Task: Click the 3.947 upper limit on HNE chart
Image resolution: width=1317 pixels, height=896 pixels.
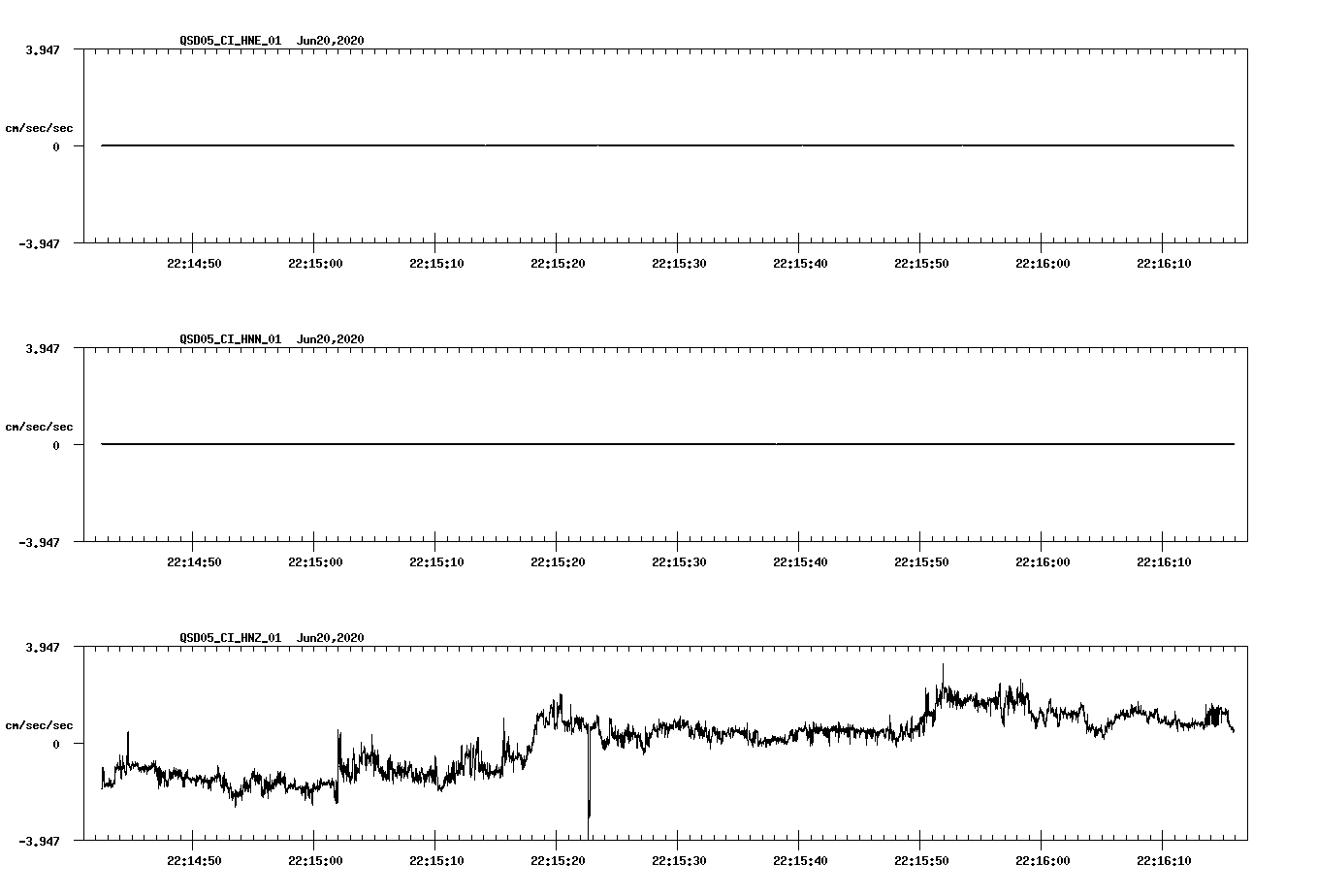Action: [x=43, y=50]
